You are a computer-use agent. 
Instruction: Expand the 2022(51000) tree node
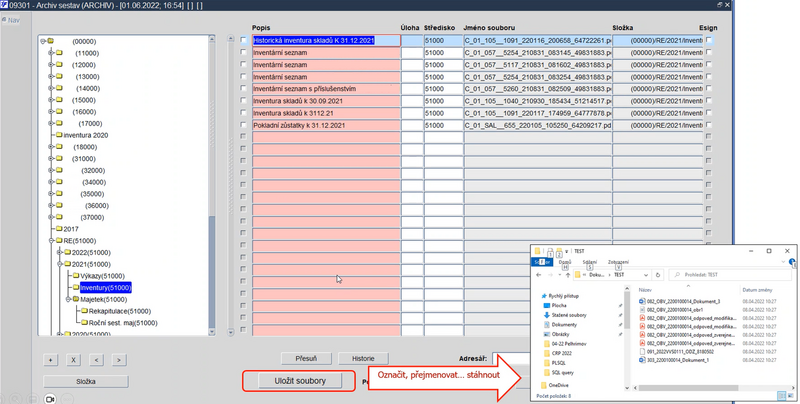point(59,252)
